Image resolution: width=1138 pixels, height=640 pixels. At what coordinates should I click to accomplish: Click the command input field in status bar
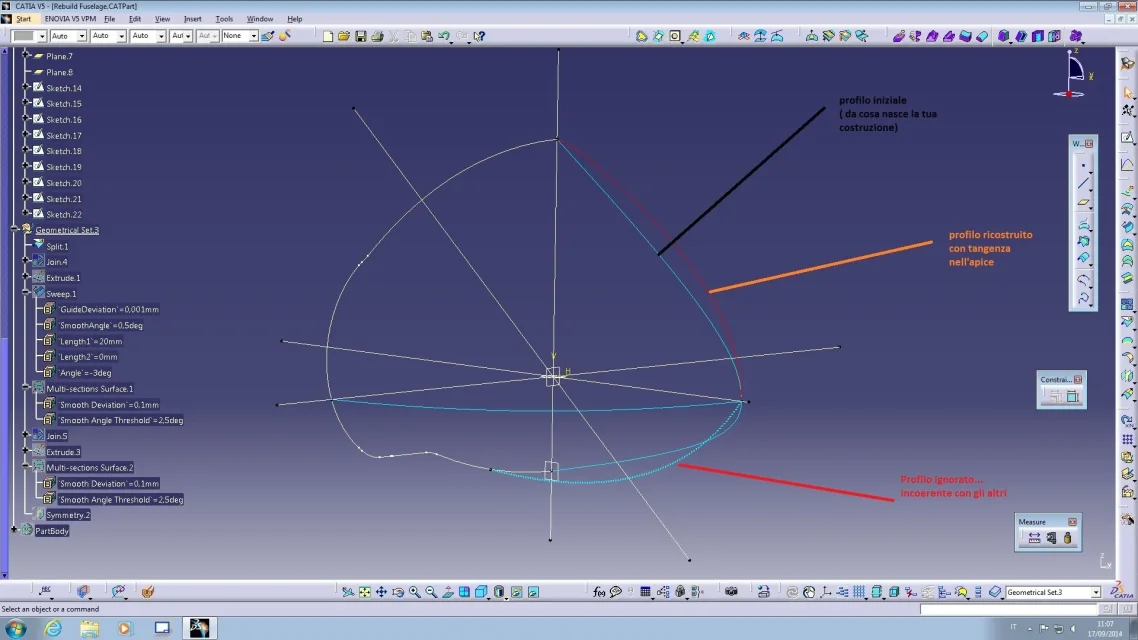[x=1009, y=610]
